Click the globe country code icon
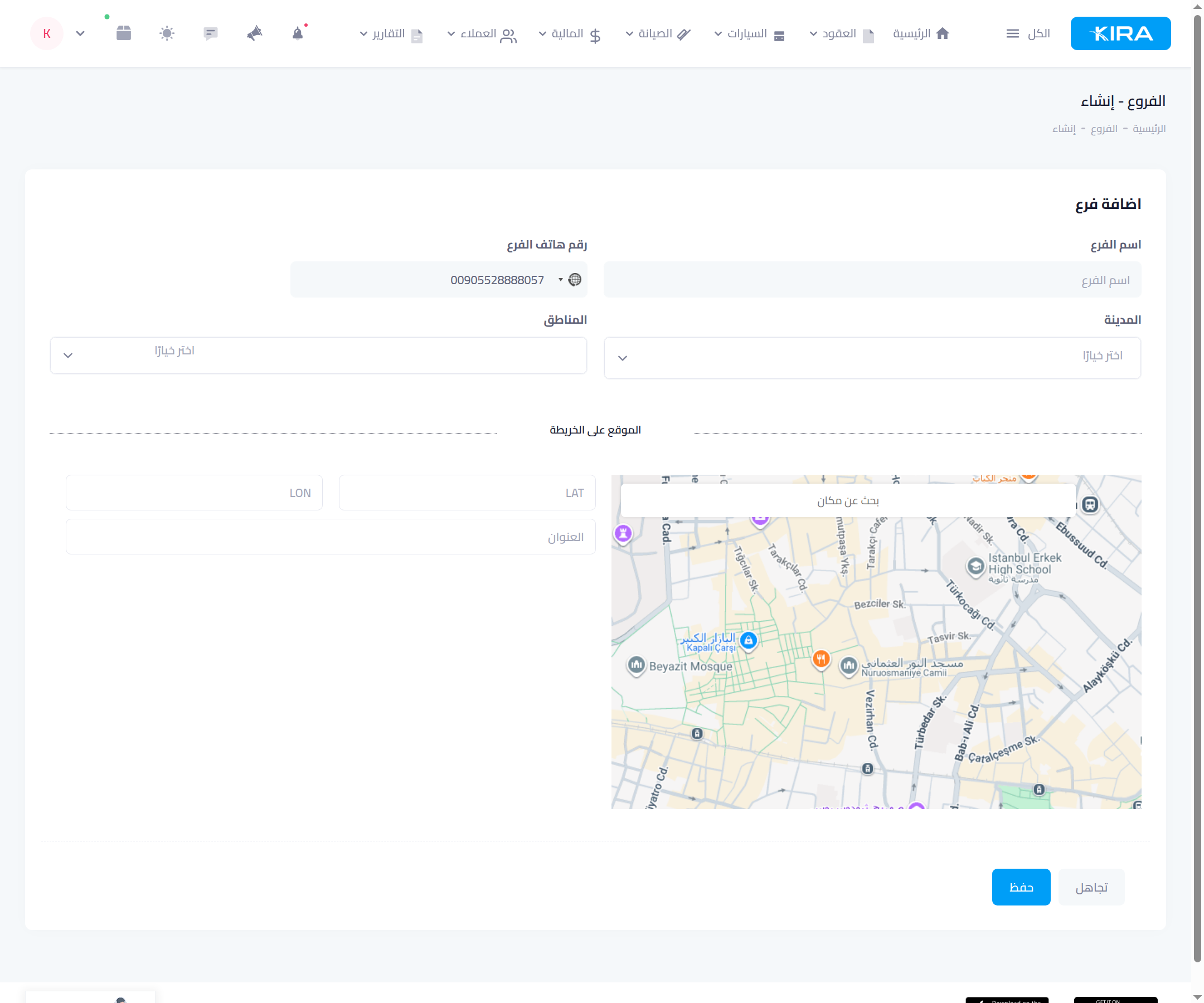This screenshot has height=1003, width=1204. [575, 280]
